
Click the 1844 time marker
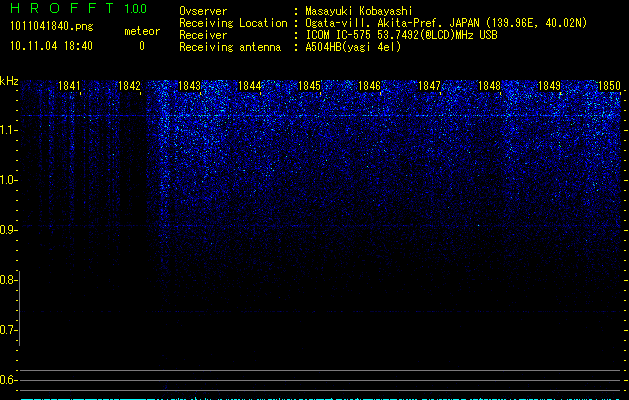click(x=250, y=86)
